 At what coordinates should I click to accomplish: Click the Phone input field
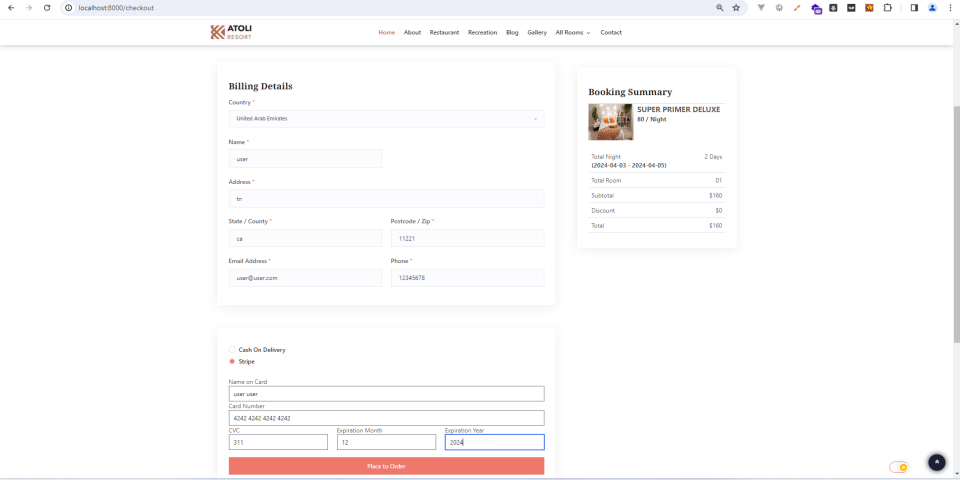(x=467, y=278)
